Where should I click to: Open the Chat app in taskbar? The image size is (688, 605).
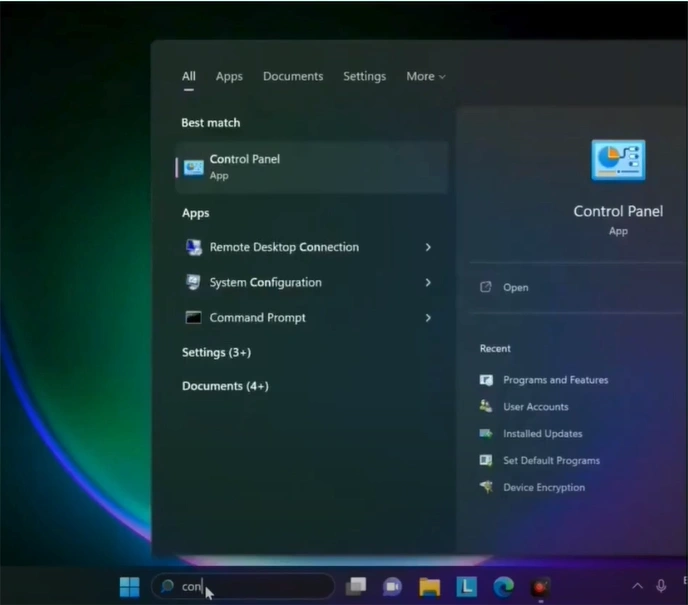(392, 587)
